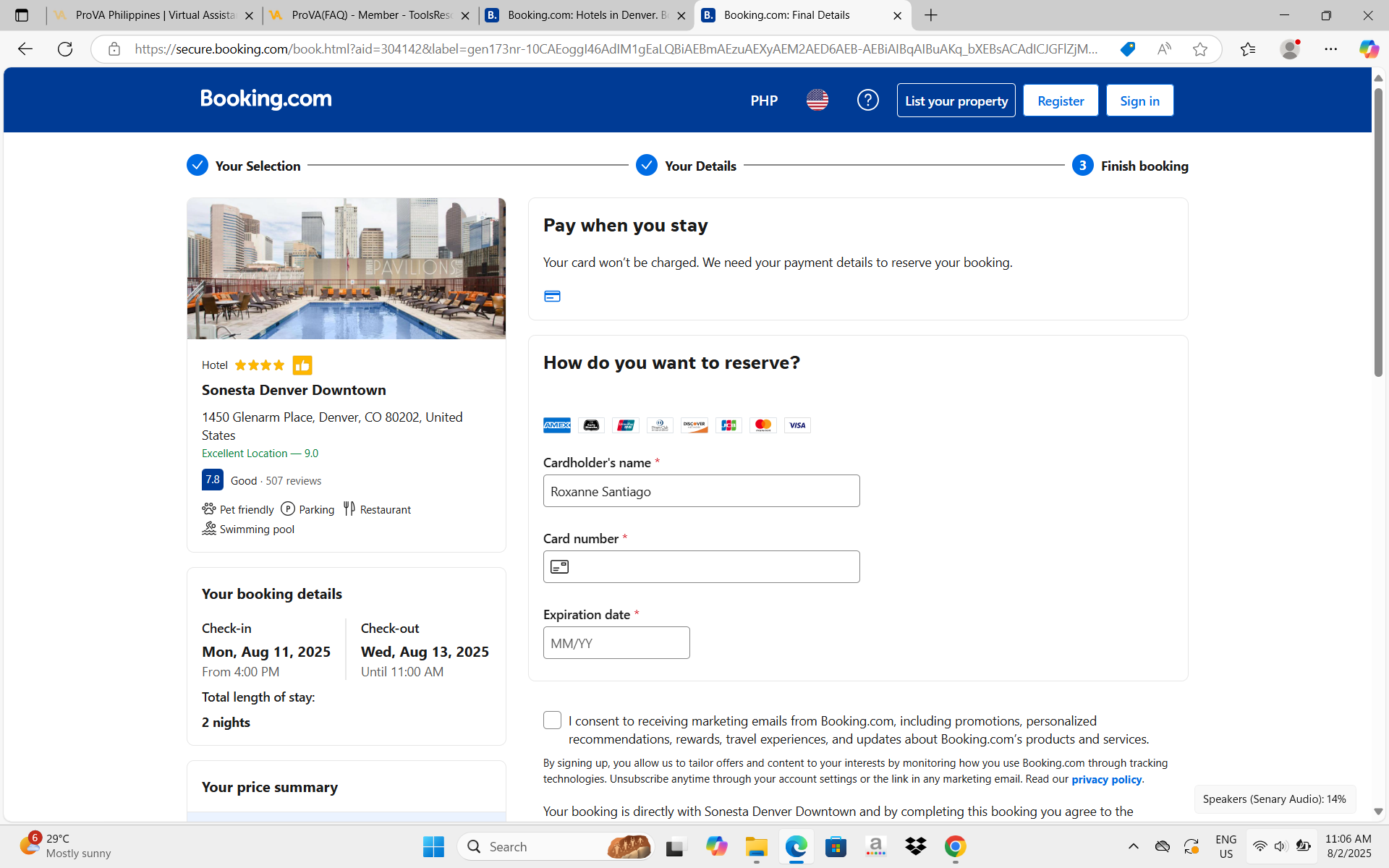1389x868 pixels.
Task: Open the tab actions menu icon
Action: point(22,15)
